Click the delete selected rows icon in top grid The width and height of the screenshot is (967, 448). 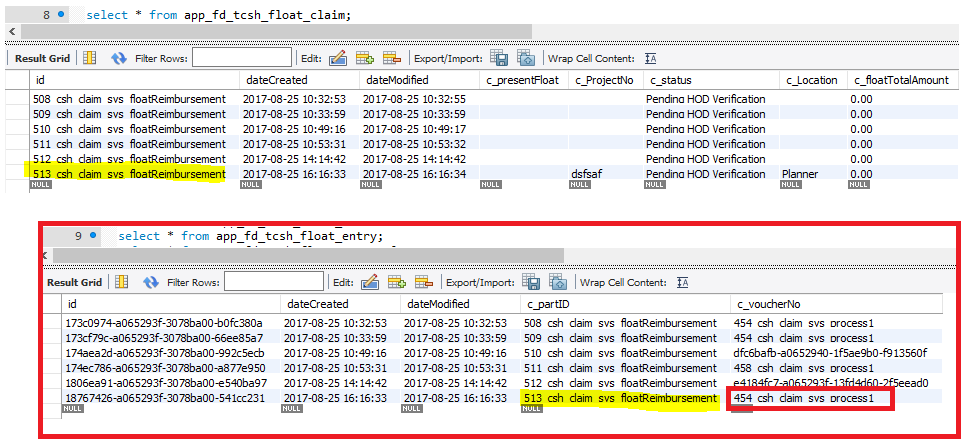(x=392, y=58)
